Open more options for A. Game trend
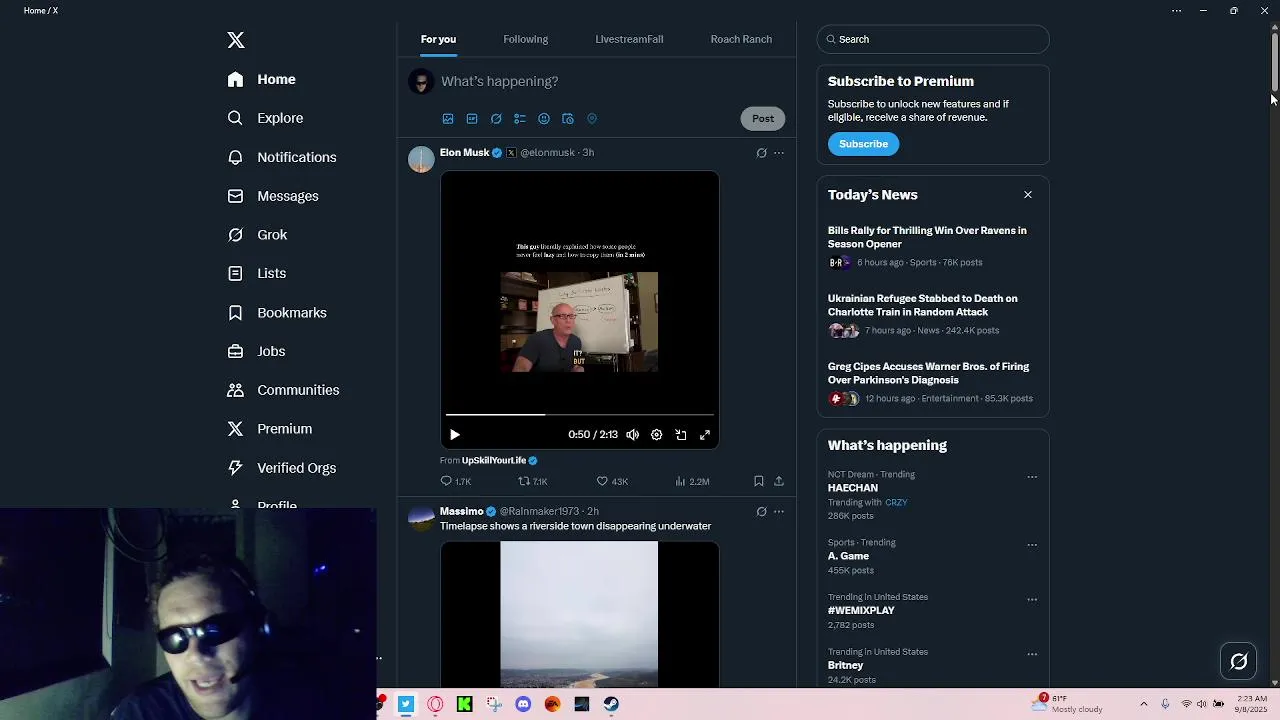The height and width of the screenshot is (720, 1280). (x=1032, y=545)
